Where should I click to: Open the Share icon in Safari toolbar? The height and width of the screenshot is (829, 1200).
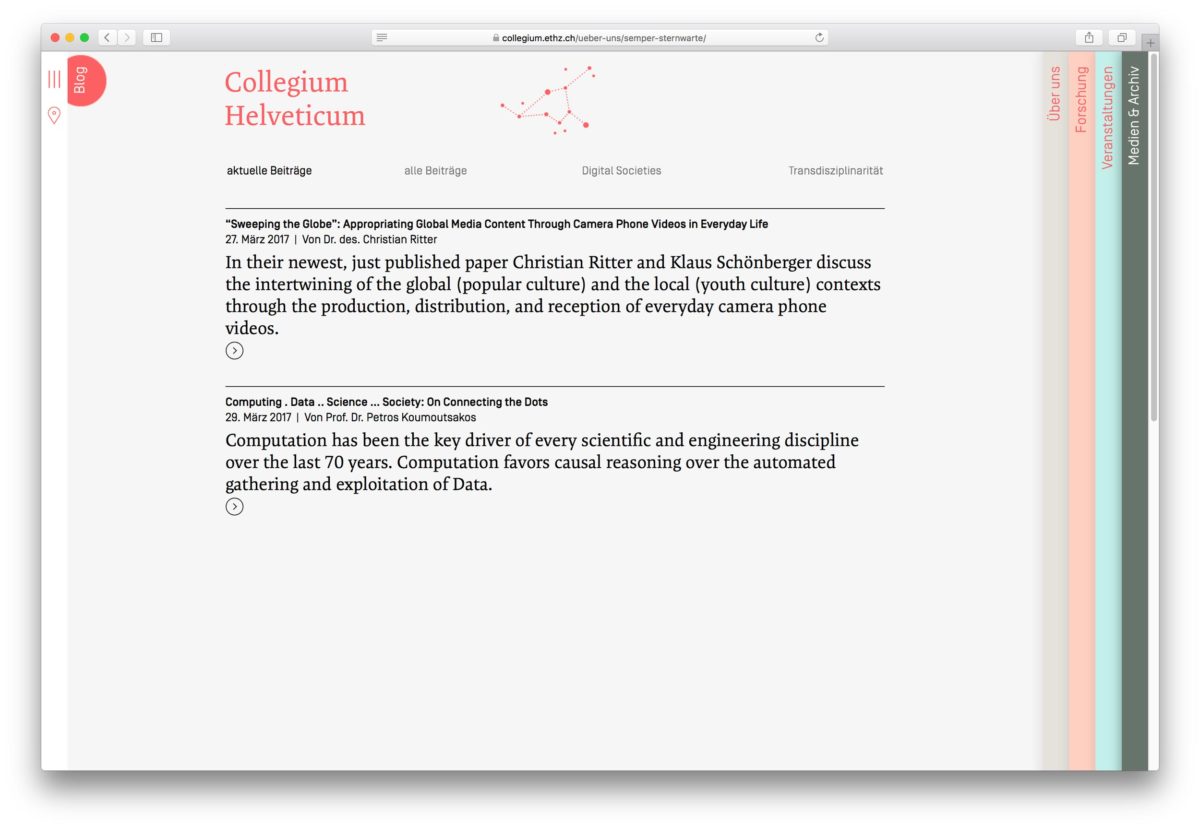point(1088,38)
